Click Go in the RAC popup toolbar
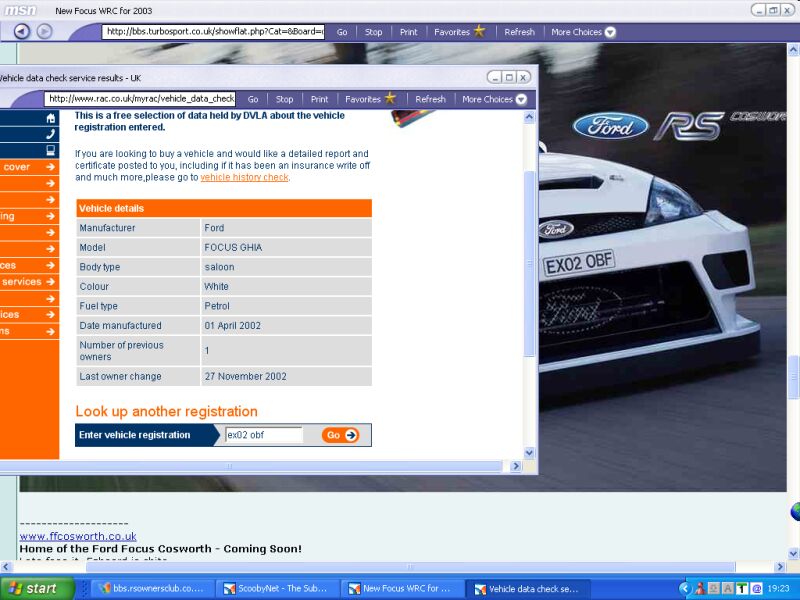 (253, 99)
